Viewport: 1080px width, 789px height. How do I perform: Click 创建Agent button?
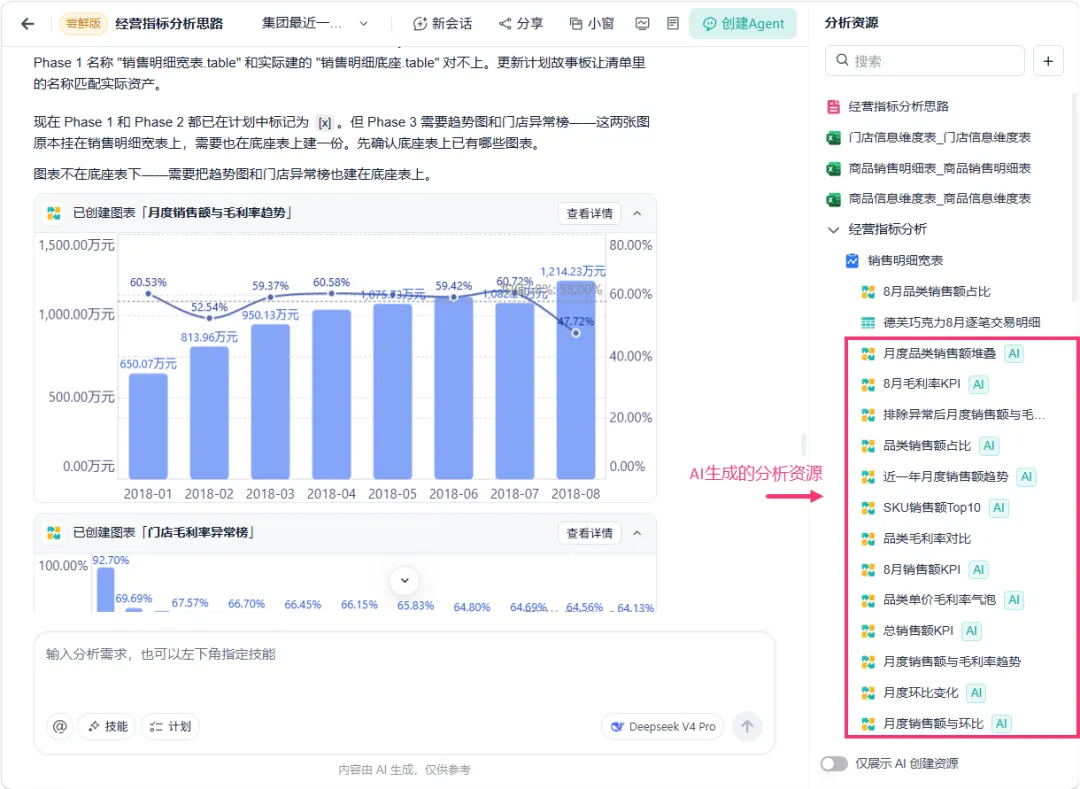[x=742, y=24]
